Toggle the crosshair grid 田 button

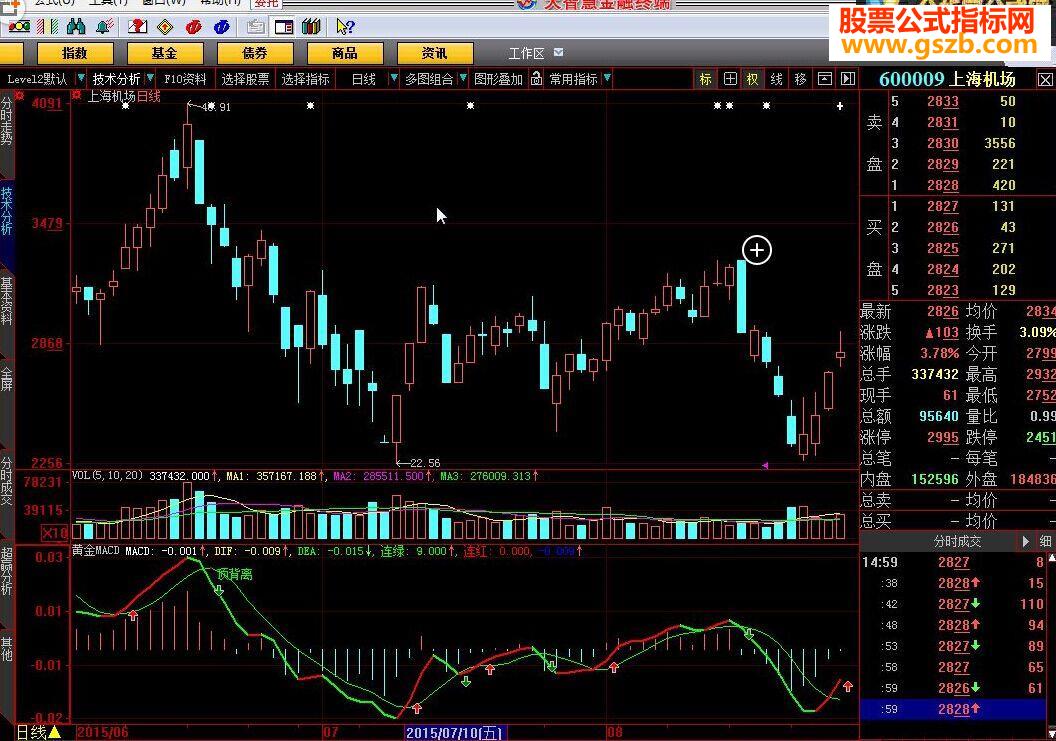[x=730, y=79]
